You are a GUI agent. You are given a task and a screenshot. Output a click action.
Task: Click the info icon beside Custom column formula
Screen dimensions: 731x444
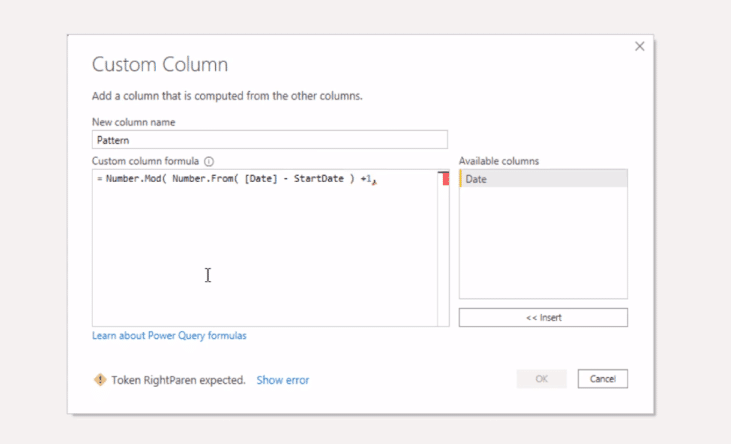click(209, 161)
